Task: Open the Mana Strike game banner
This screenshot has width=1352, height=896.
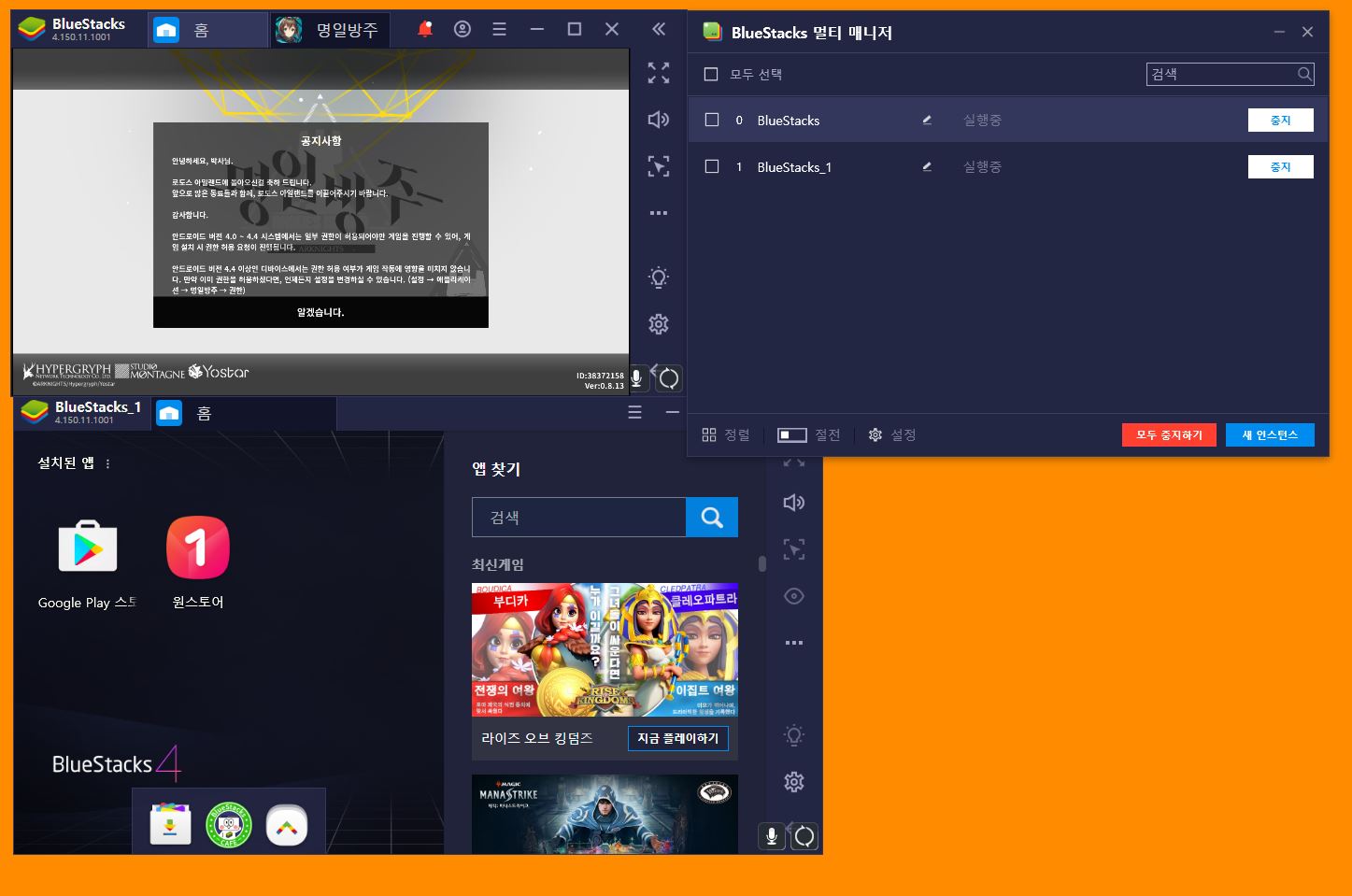Action: point(605,814)
